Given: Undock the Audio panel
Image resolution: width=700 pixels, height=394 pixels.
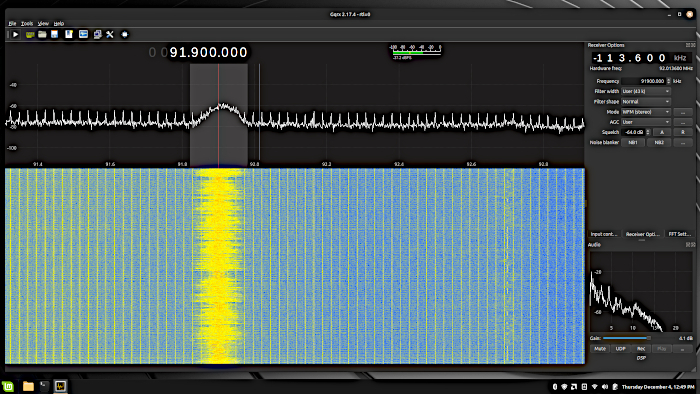Looking at the screenshot, I should (688, 245).
